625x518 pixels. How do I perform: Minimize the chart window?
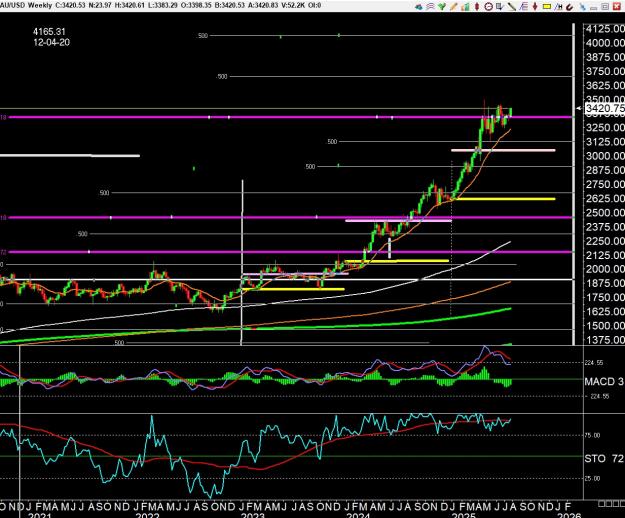(x=594, y=8)
